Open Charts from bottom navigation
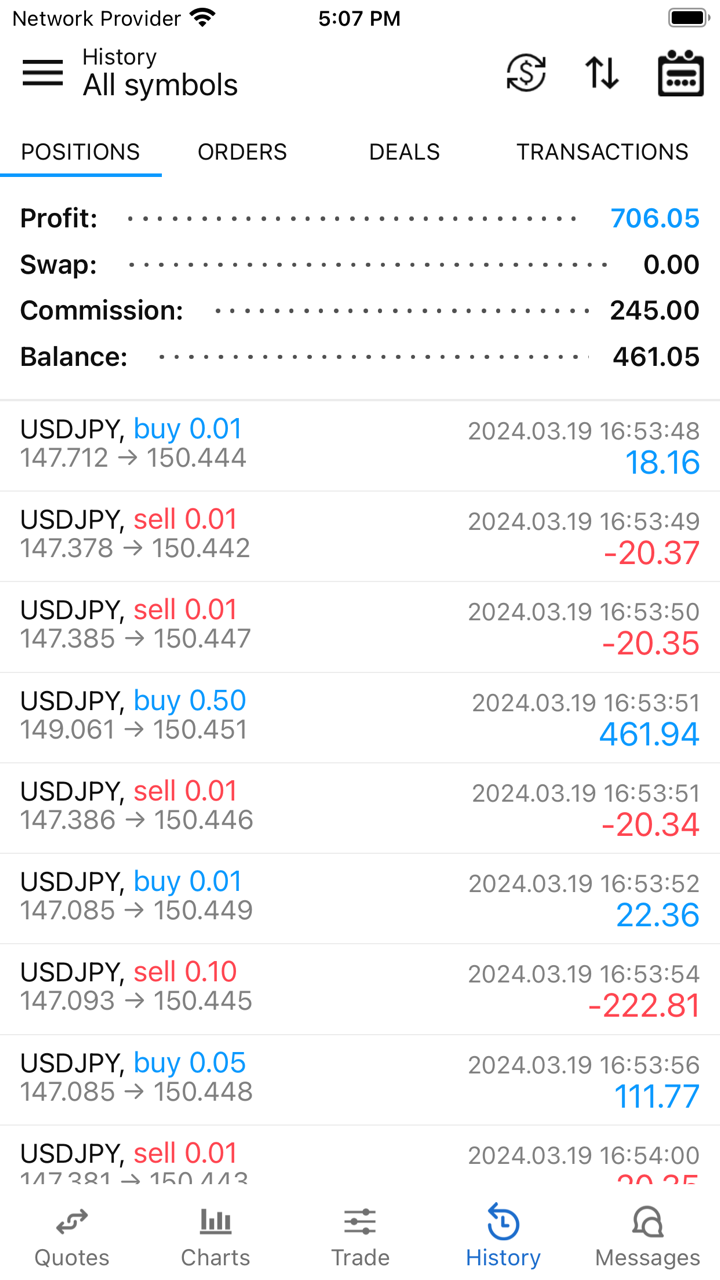 coord(216,1236)
